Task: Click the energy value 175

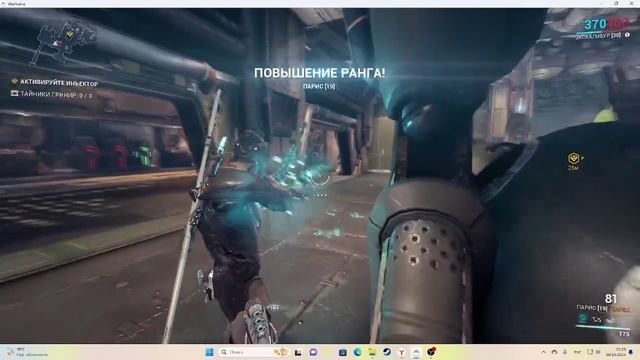Action: [x=624, y=334]
